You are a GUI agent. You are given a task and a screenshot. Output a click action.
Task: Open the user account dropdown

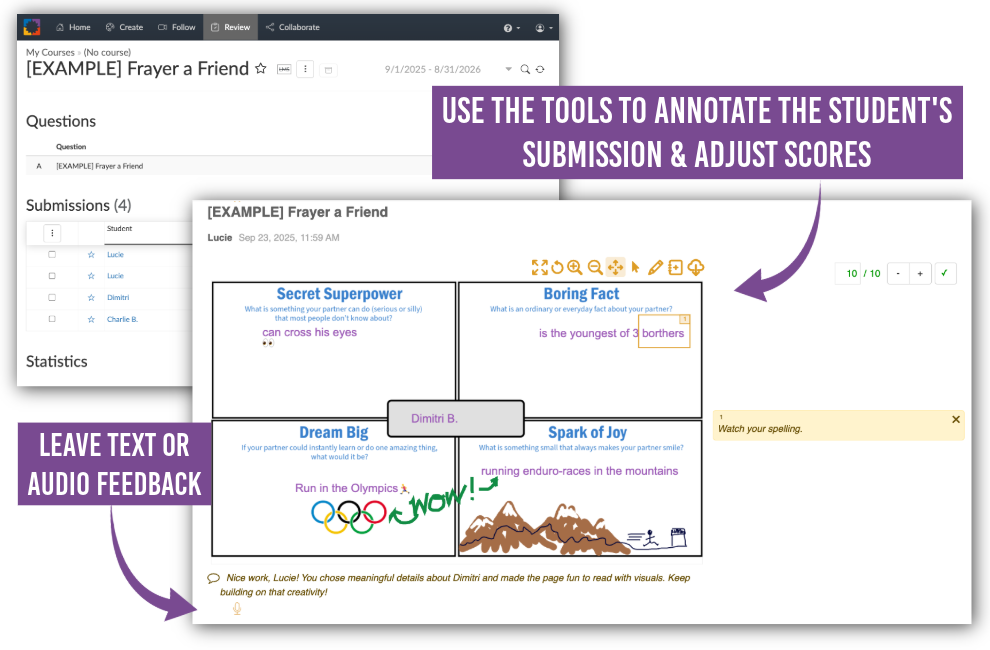543,28
